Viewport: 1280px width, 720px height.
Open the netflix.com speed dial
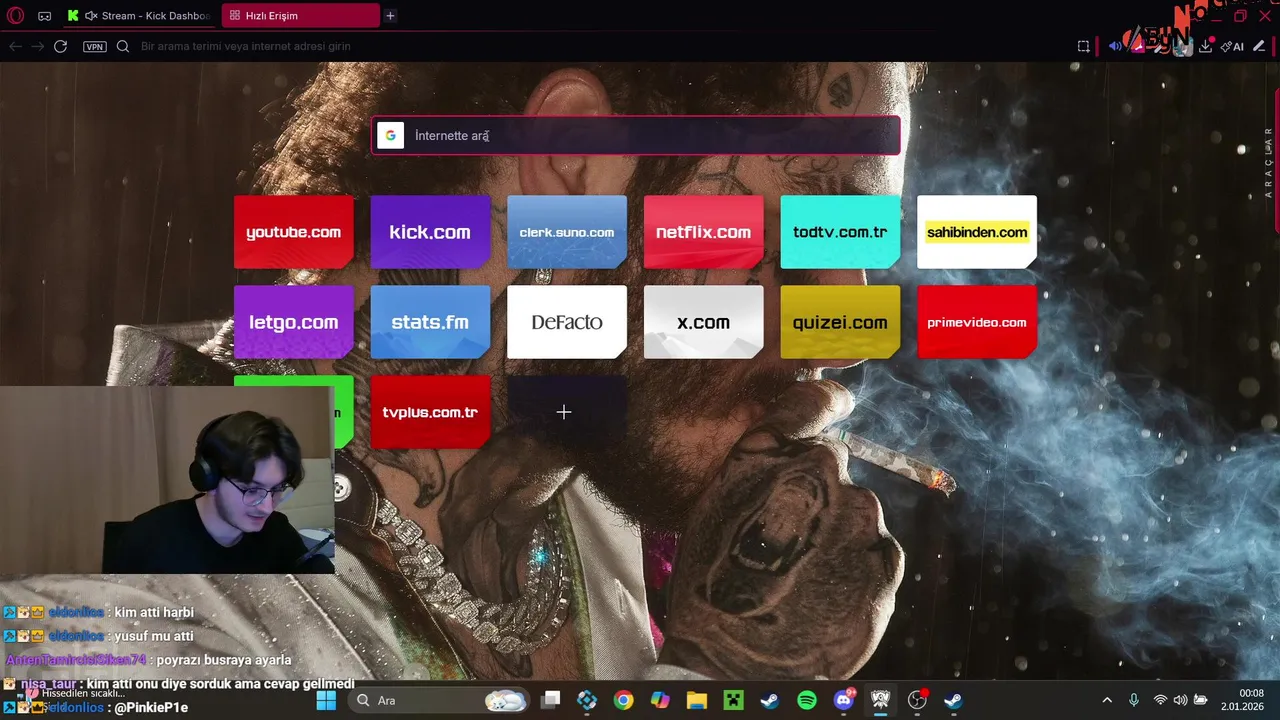[703, 232]
